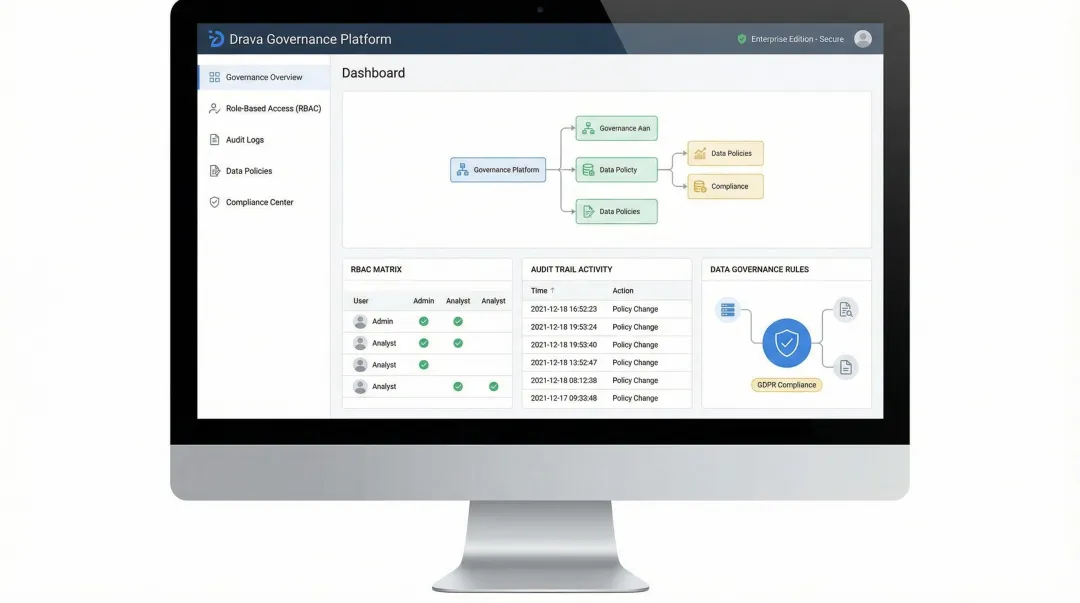
Task: Select the Compliance Center shield icon
Action: pos(214,202)
